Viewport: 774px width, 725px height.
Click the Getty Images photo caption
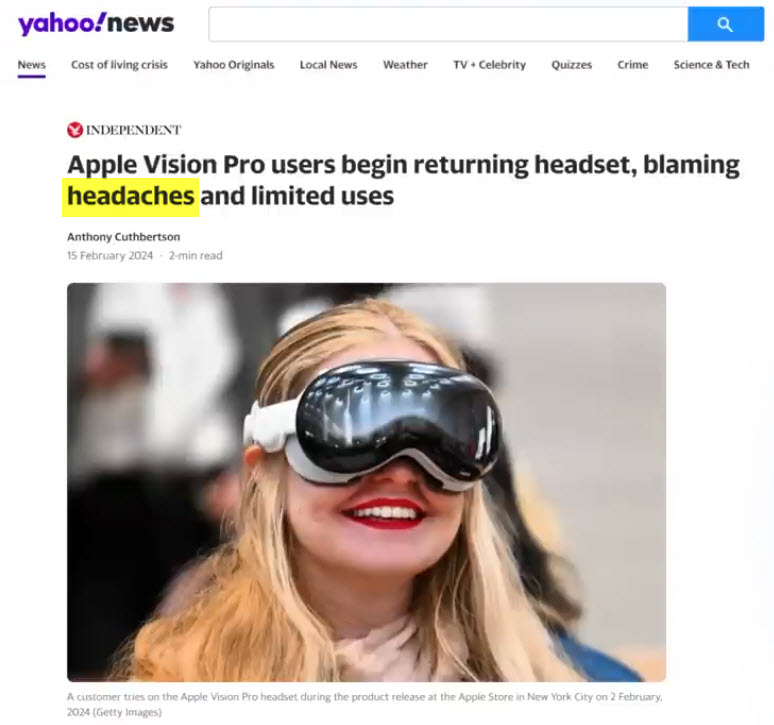point(365,704)
